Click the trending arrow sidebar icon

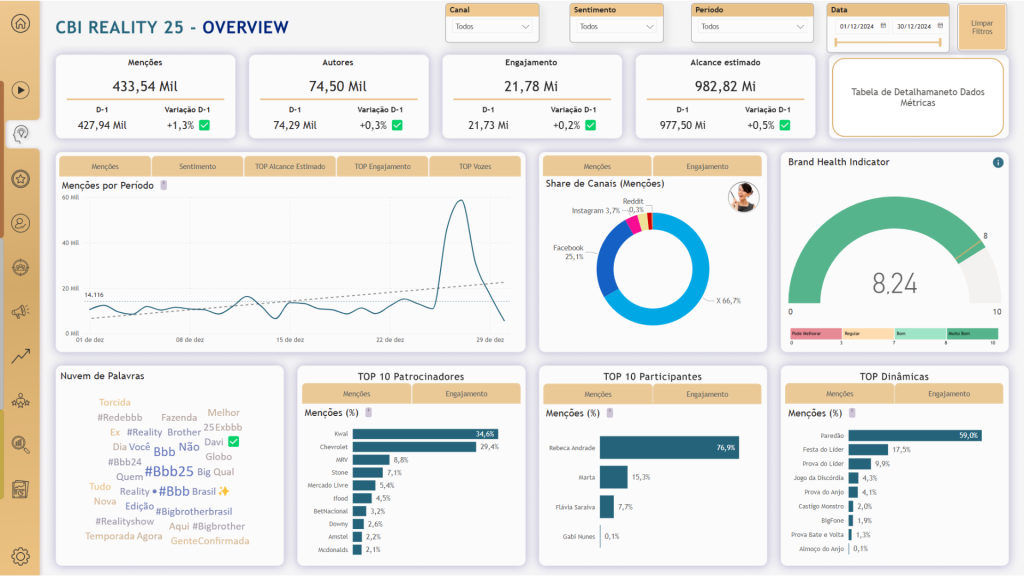[21, 356]
